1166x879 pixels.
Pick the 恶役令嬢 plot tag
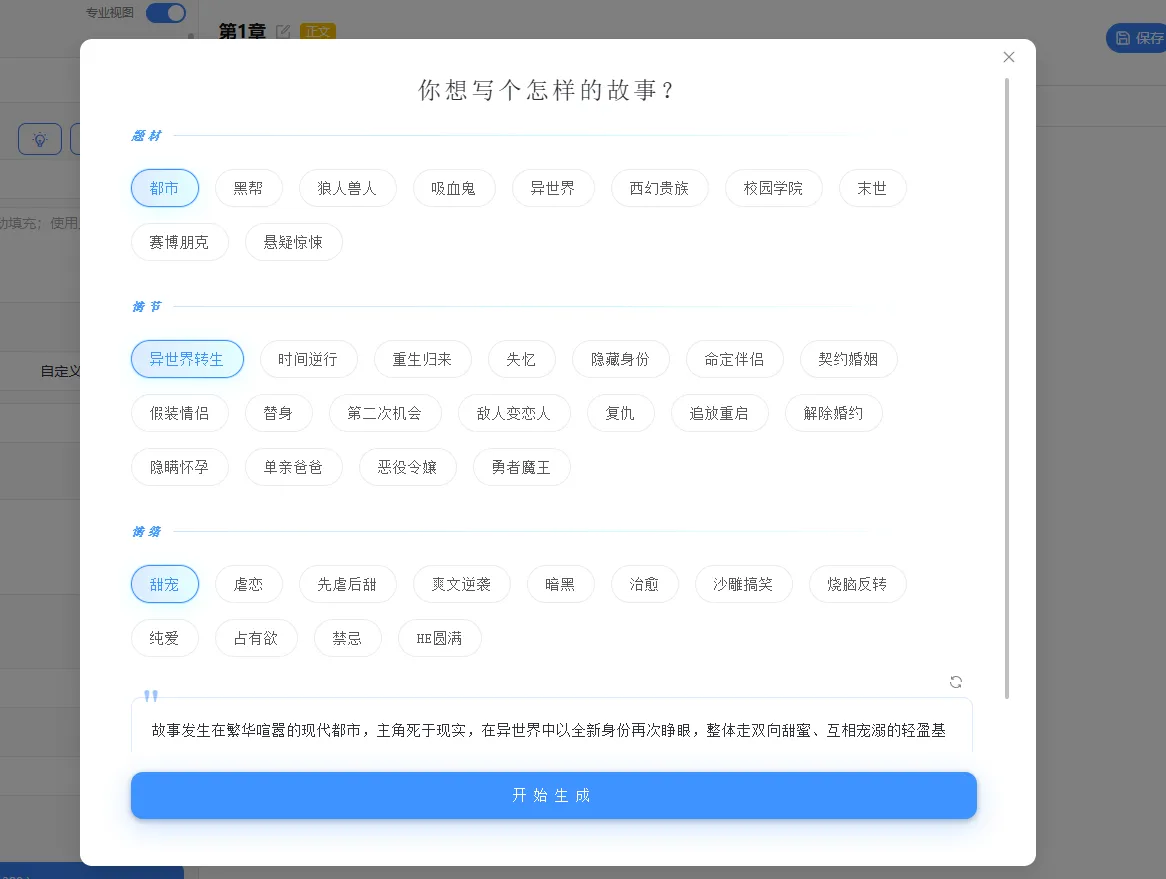pos(408,467)
